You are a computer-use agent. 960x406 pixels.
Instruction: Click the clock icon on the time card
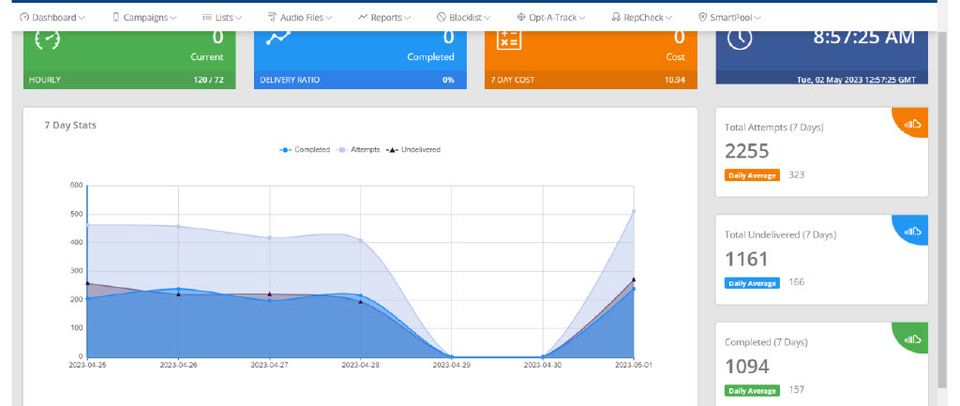tap(739, 37)
